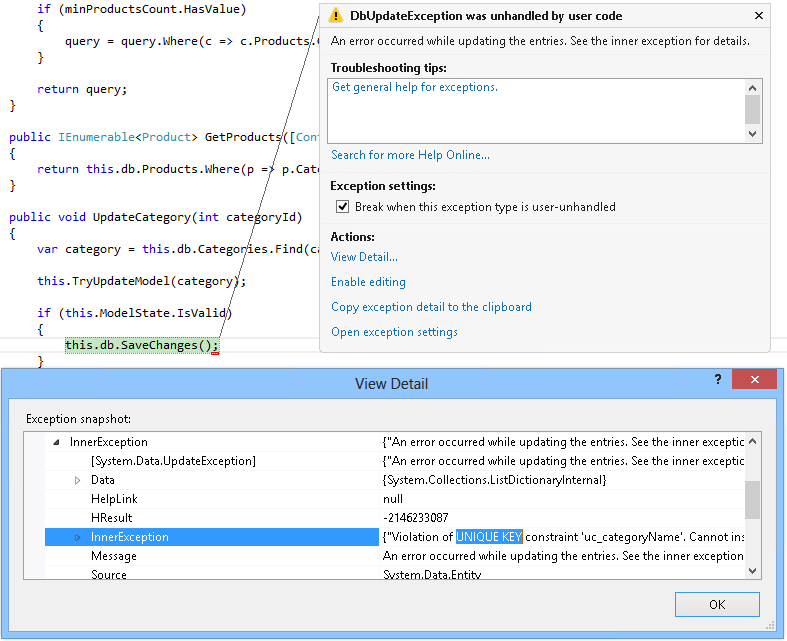
Task: Close the View Detail dialog window
Action: (754, 380)
